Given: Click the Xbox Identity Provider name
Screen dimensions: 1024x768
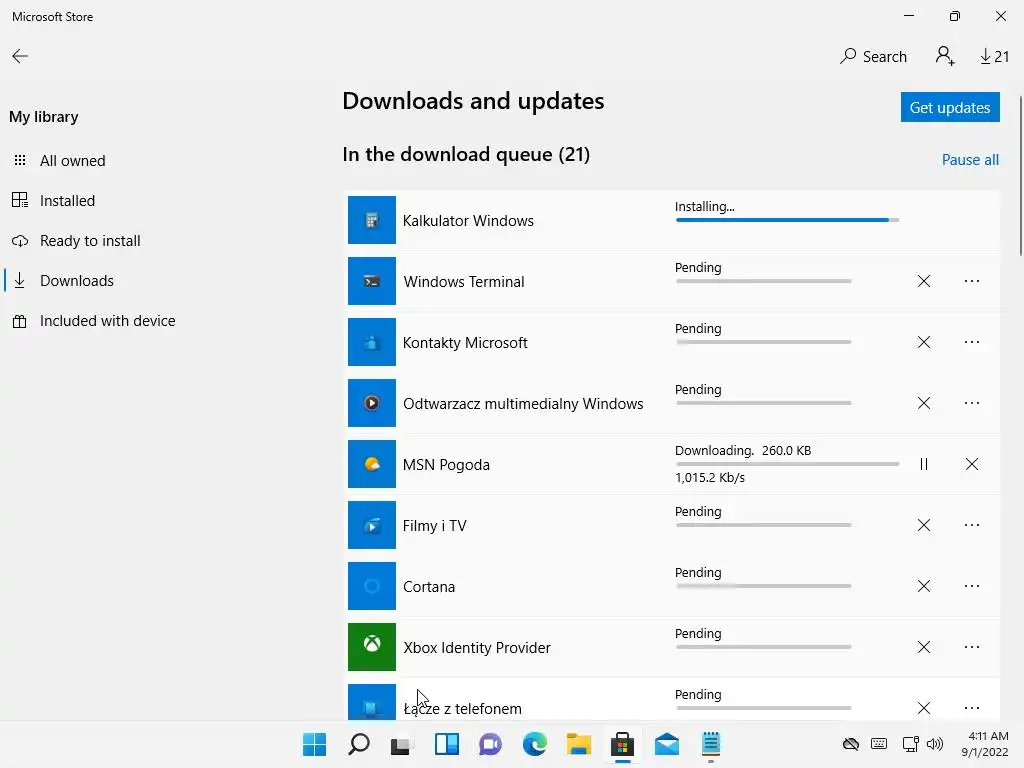Looking at the screenshot, I should point(477,648).
